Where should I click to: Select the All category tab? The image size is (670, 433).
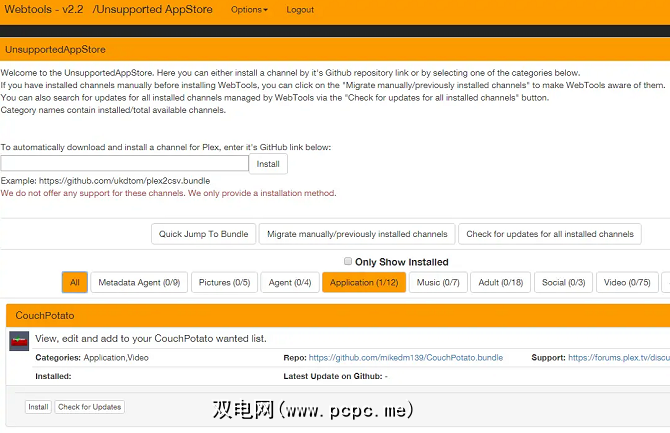[75, 283]
